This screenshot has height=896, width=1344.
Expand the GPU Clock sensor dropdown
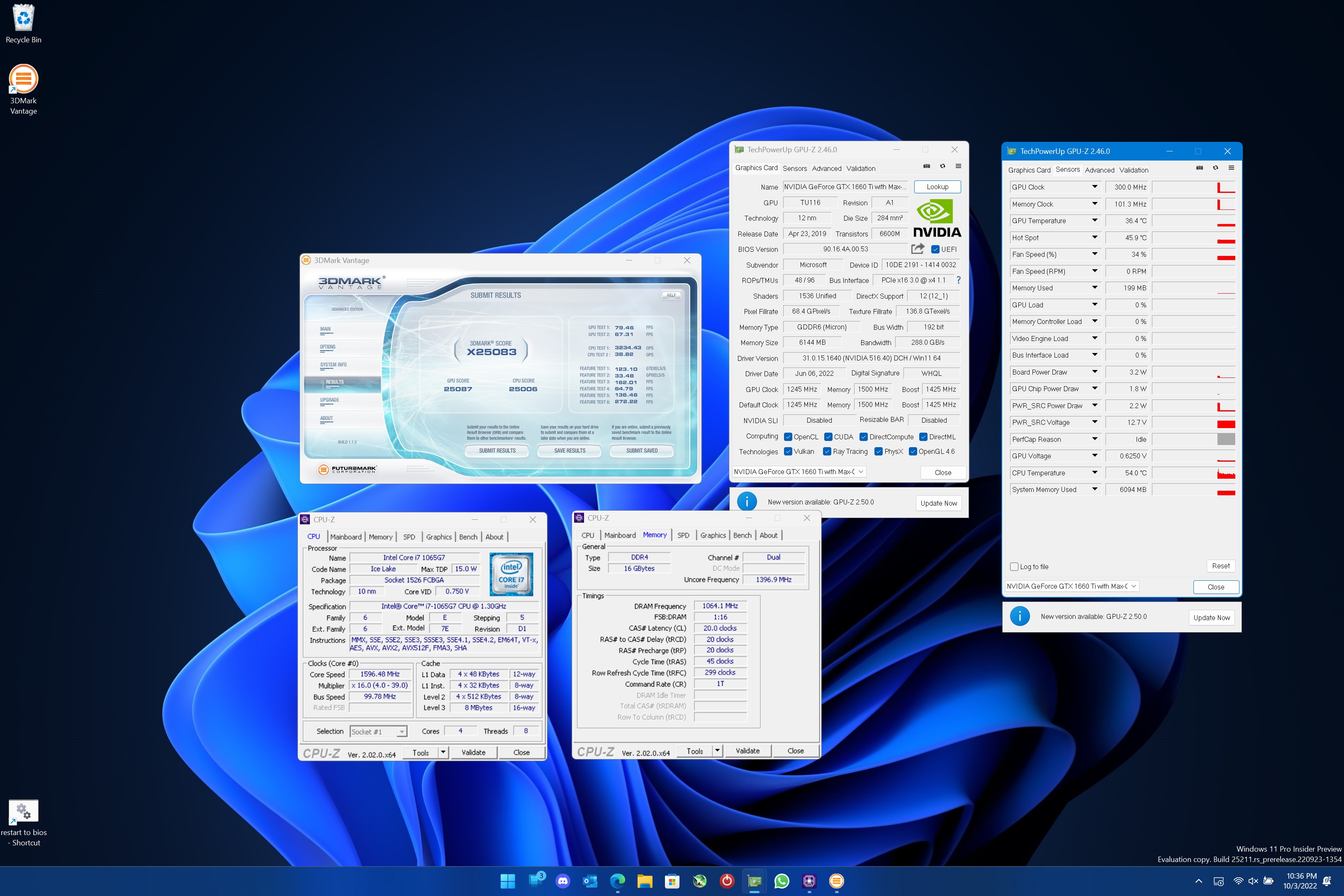point(1094,187)
